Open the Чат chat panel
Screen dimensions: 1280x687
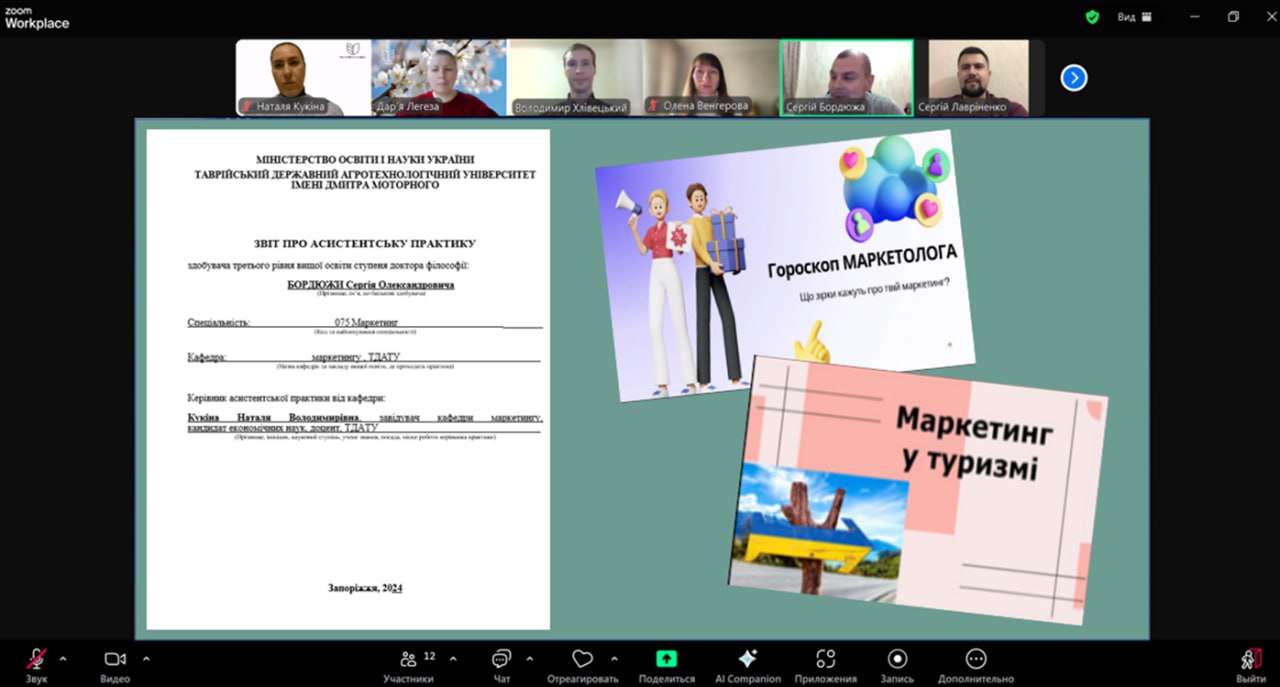click(x=501, y=660)
